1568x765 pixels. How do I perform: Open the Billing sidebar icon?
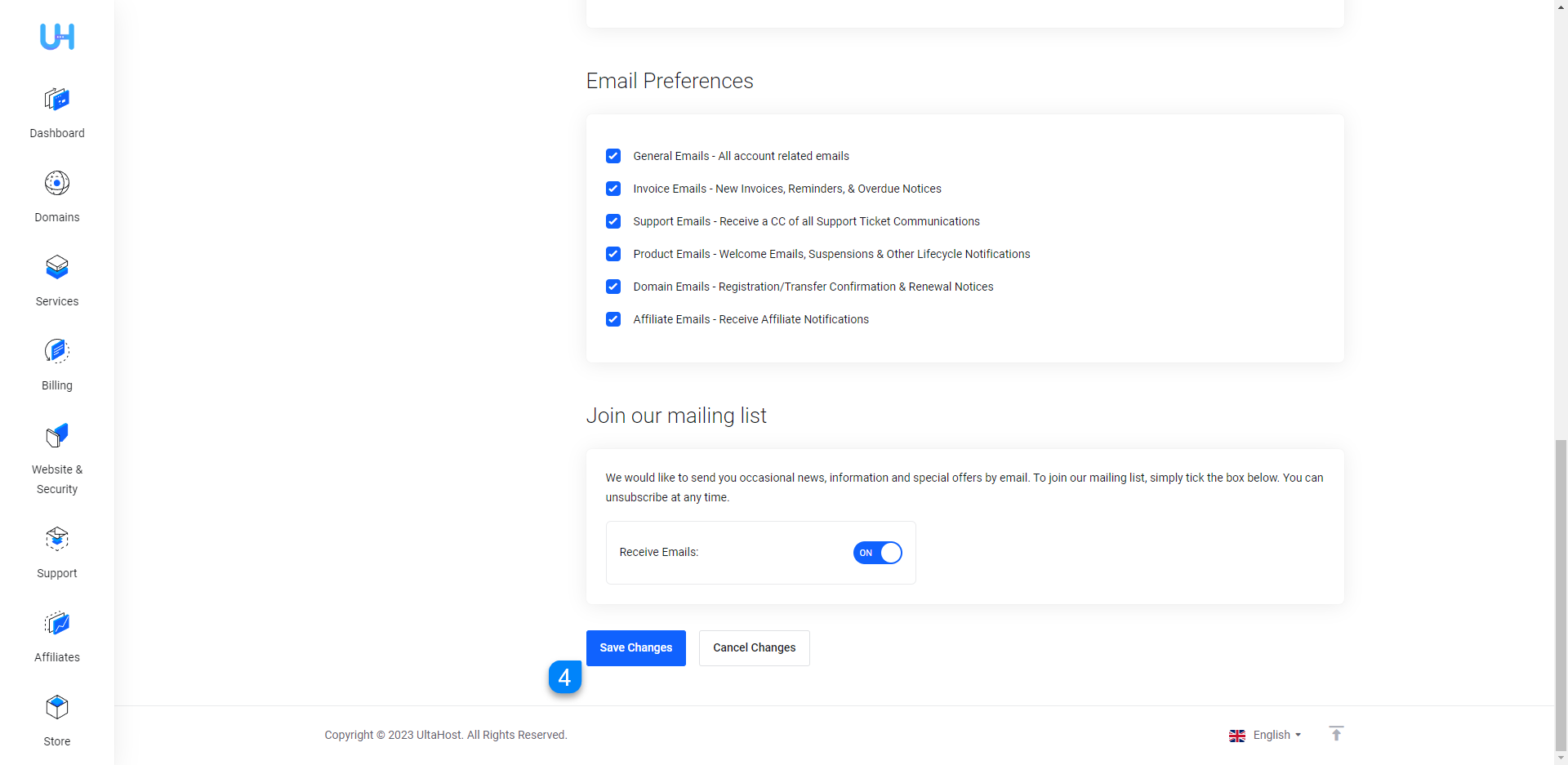57,351
